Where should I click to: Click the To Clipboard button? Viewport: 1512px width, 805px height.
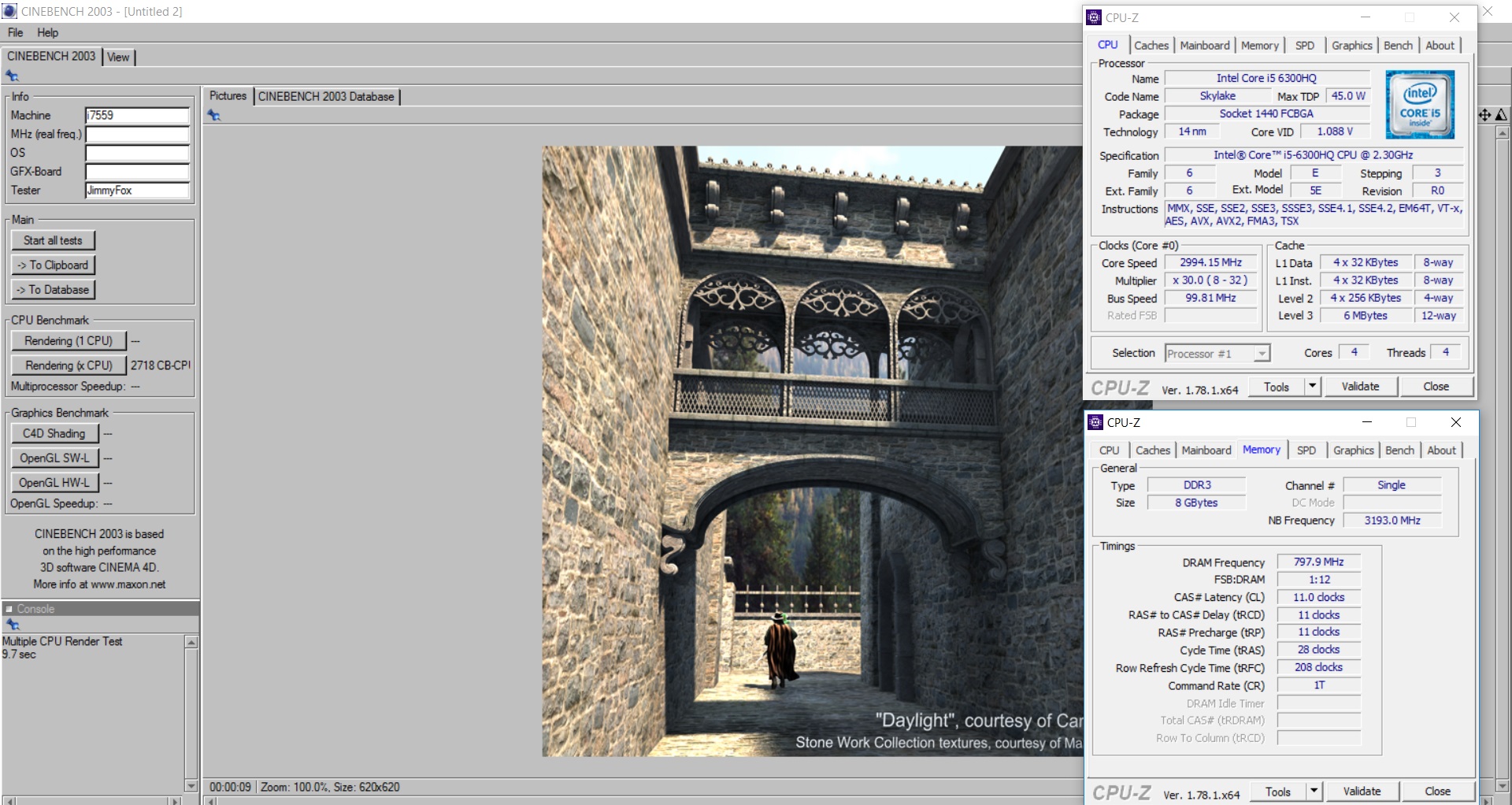[x=53, y=265]
